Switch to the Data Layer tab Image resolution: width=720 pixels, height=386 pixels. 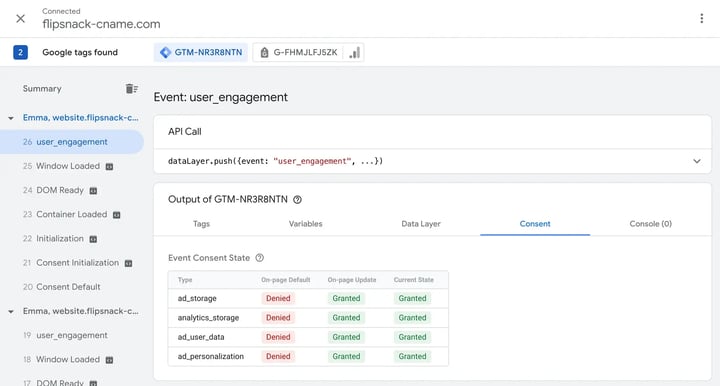pyautogui.click(x=421, y=224)
